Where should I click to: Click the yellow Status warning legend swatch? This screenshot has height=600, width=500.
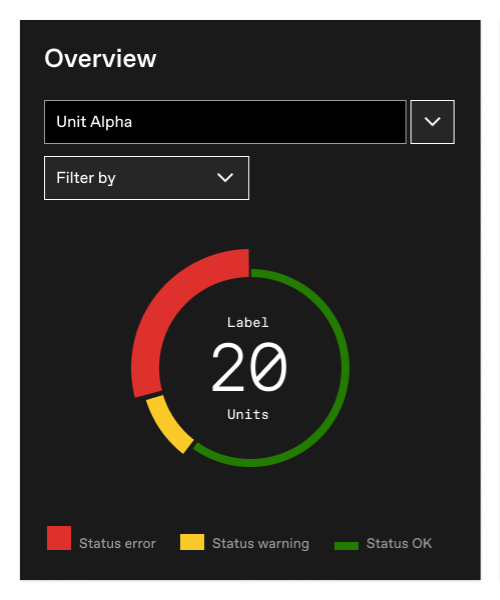coord(192,542)
